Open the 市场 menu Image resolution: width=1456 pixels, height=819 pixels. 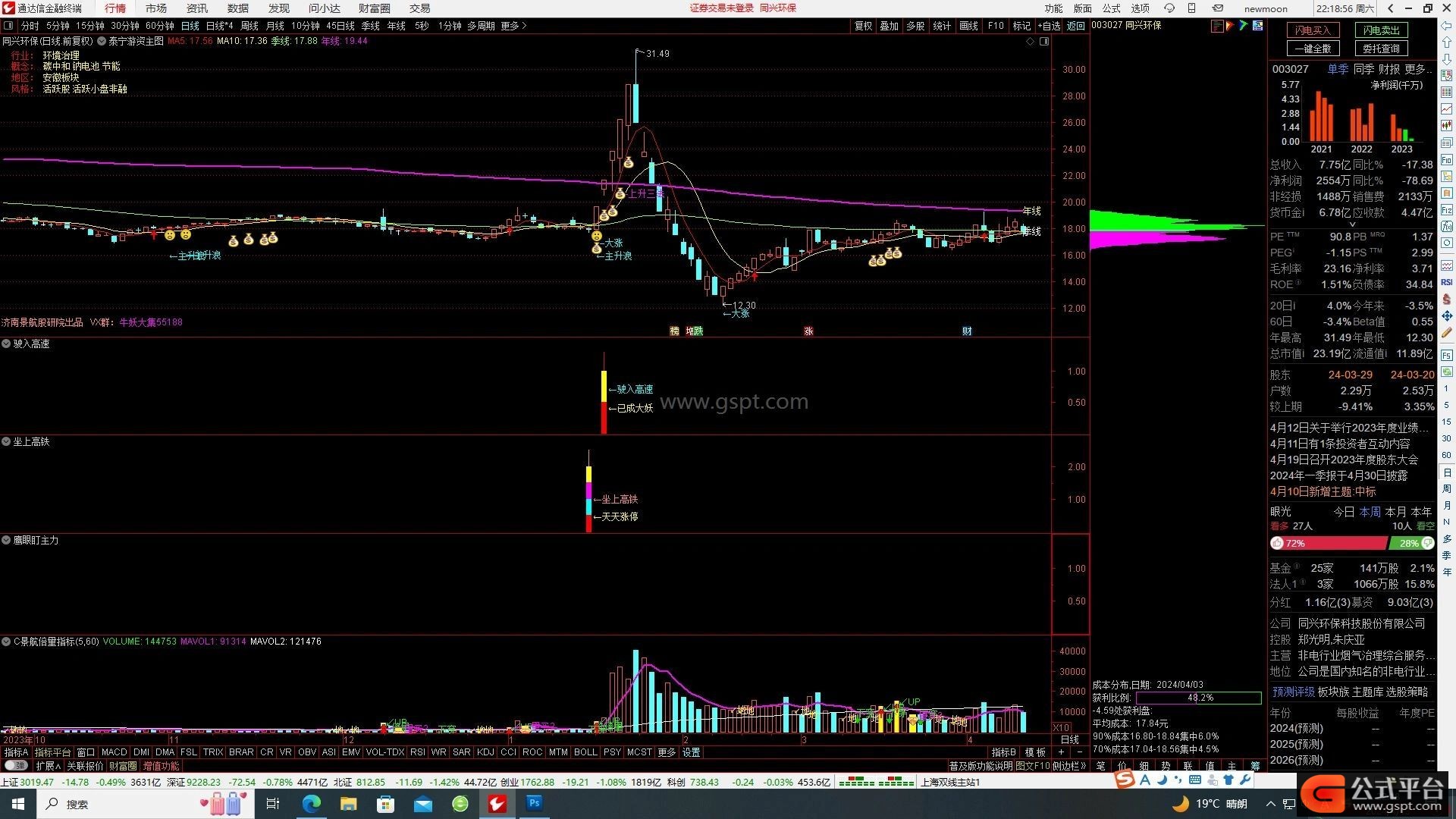[x=156, y=8]
